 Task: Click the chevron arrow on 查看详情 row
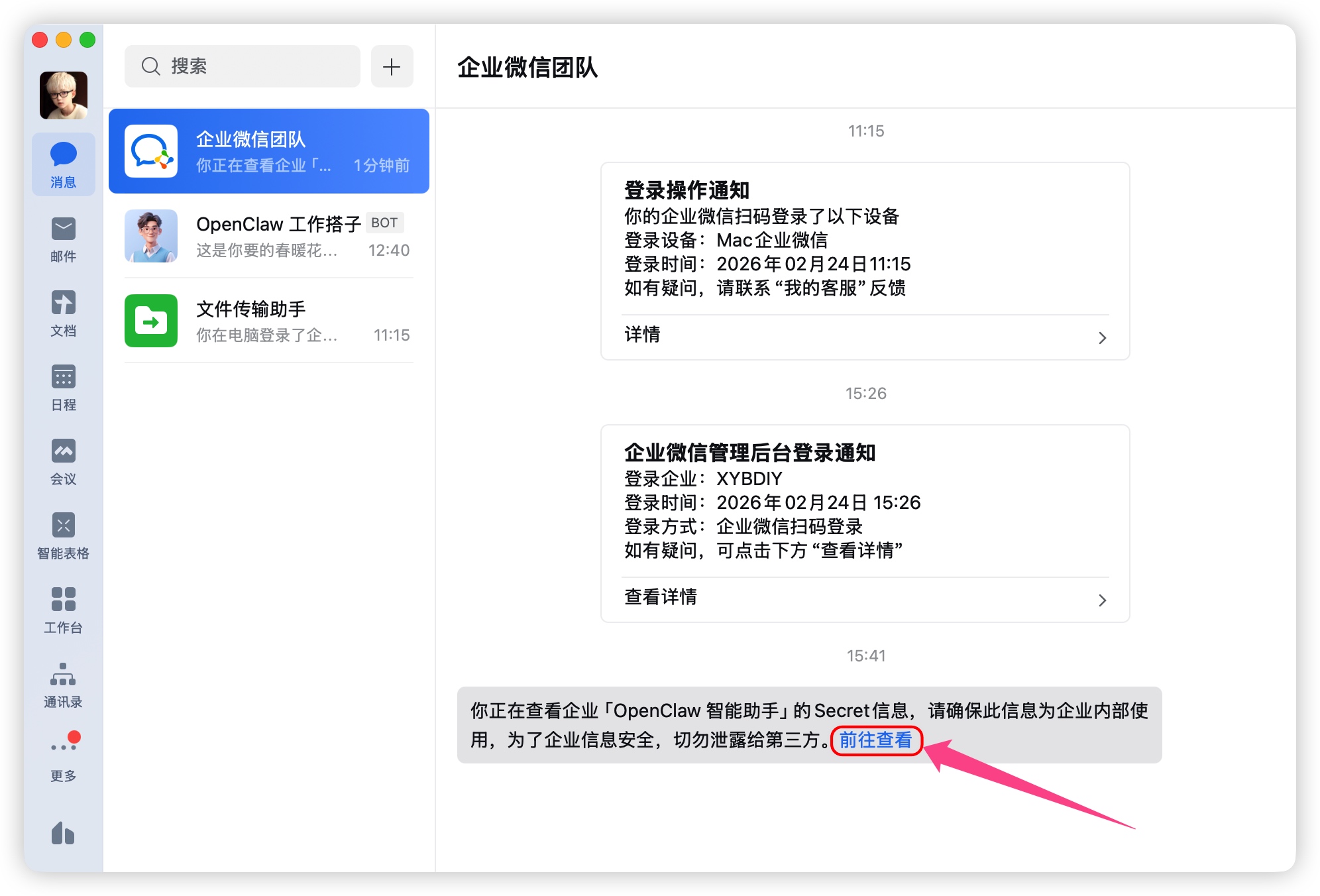pyautogui.click(x=1102, y=600)
